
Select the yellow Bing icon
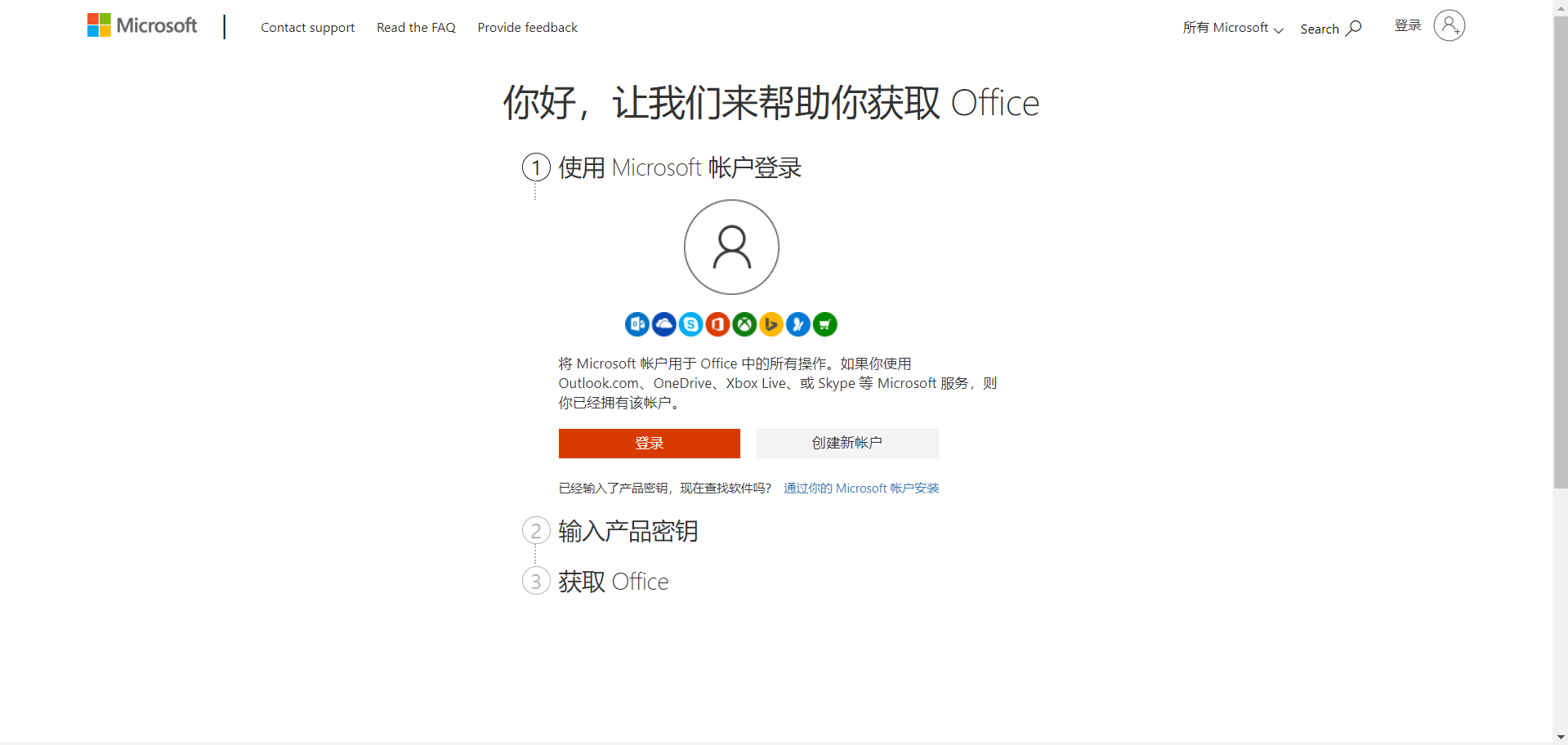pos(771,324)
